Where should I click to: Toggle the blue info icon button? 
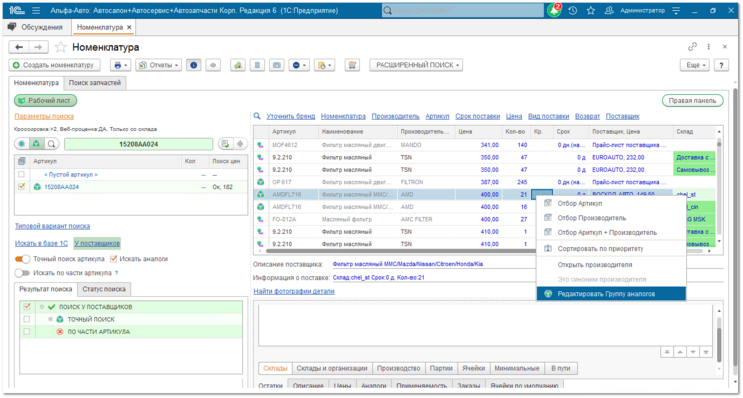tap(193, 65)
